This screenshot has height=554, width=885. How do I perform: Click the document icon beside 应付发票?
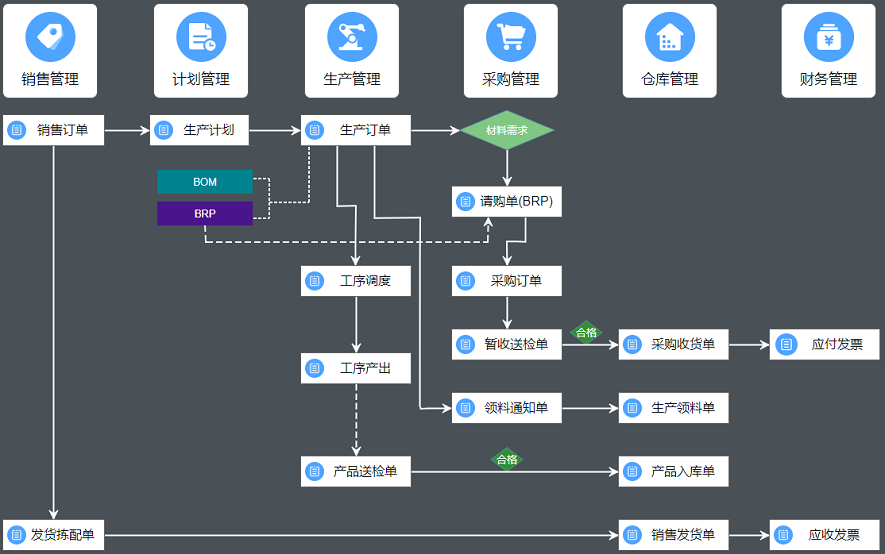click(785, 345)
